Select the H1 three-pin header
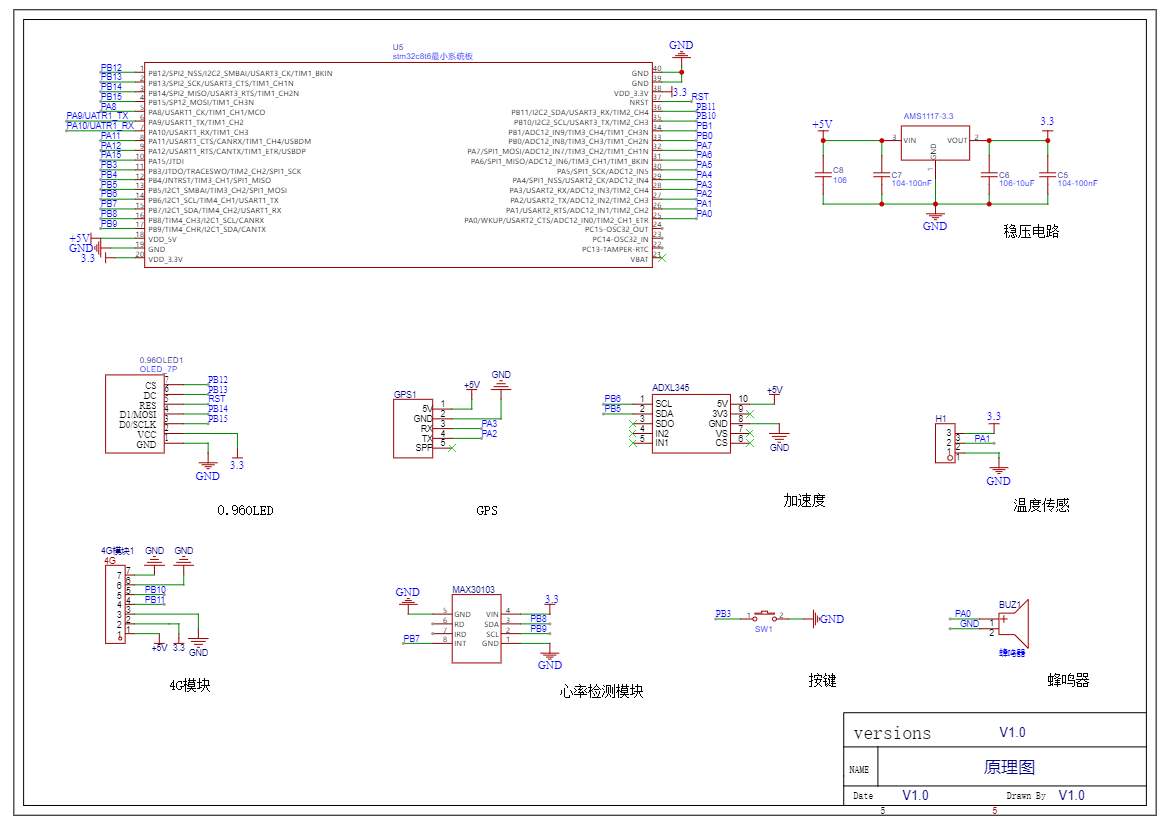This screenshot has width=1170, height=825. tap(945, 442)
